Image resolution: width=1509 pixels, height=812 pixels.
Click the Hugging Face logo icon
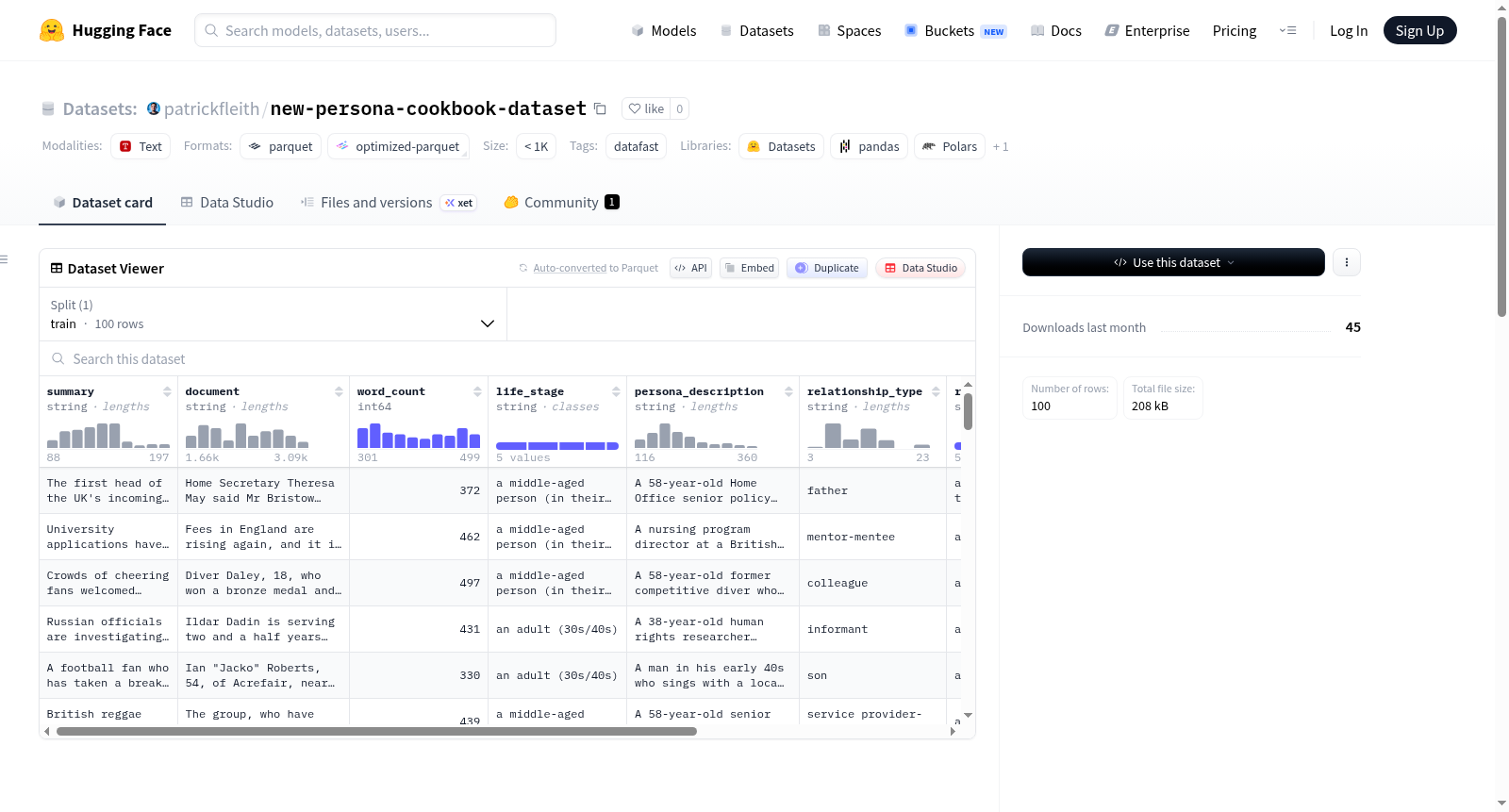[52, 30]
